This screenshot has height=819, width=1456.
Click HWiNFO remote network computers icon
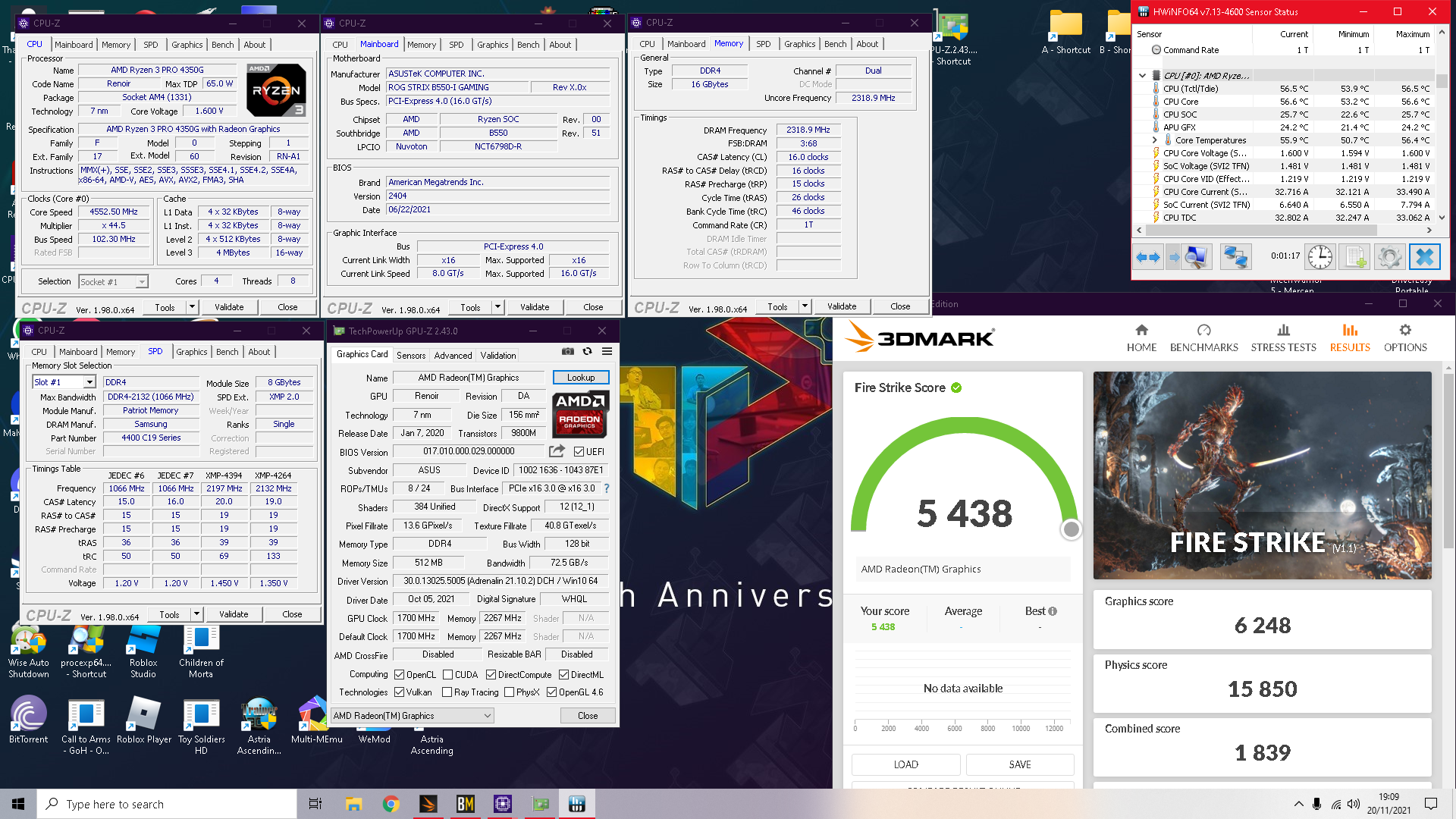point(1235,257)
